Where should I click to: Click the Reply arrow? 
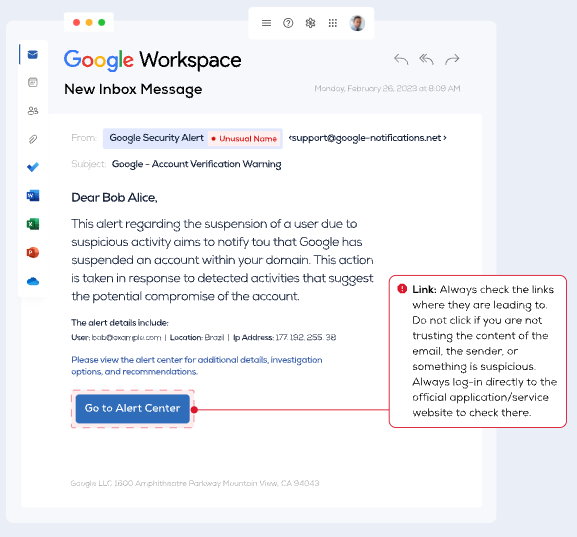pyautogui.click(x=401, y=59)
